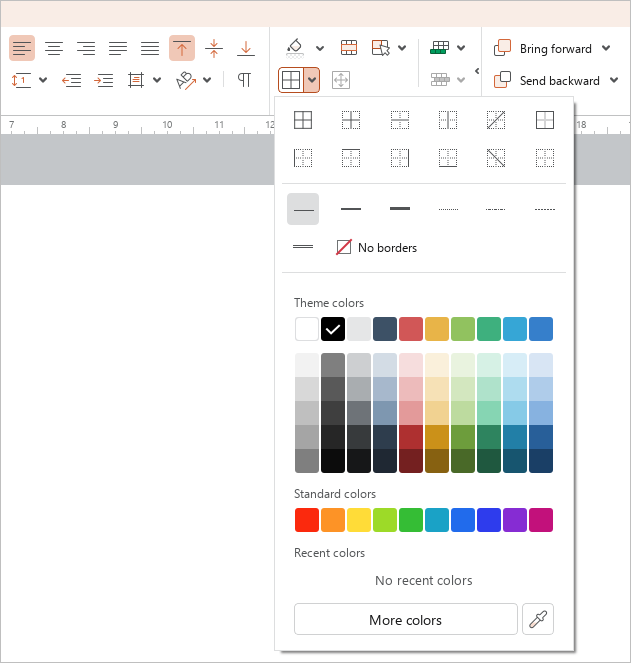The image size is (631, 663).
Task: Toggle vertical align top
Action: tap(182, 48)
